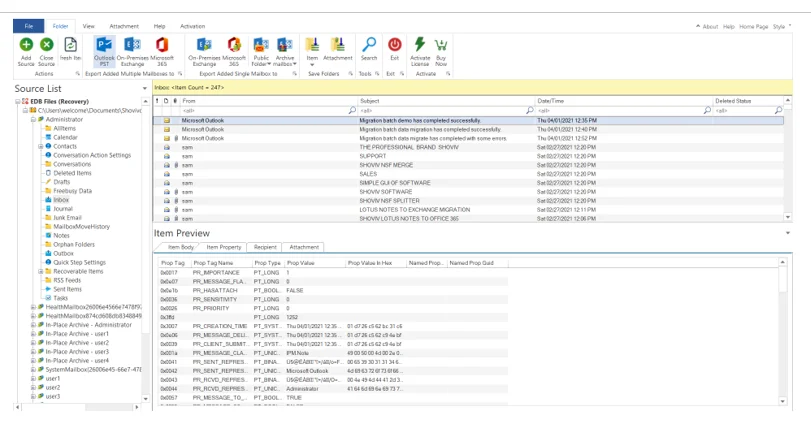Click the Add Source icon
This screenshot has width=811, height=434.
coord(26,45)
